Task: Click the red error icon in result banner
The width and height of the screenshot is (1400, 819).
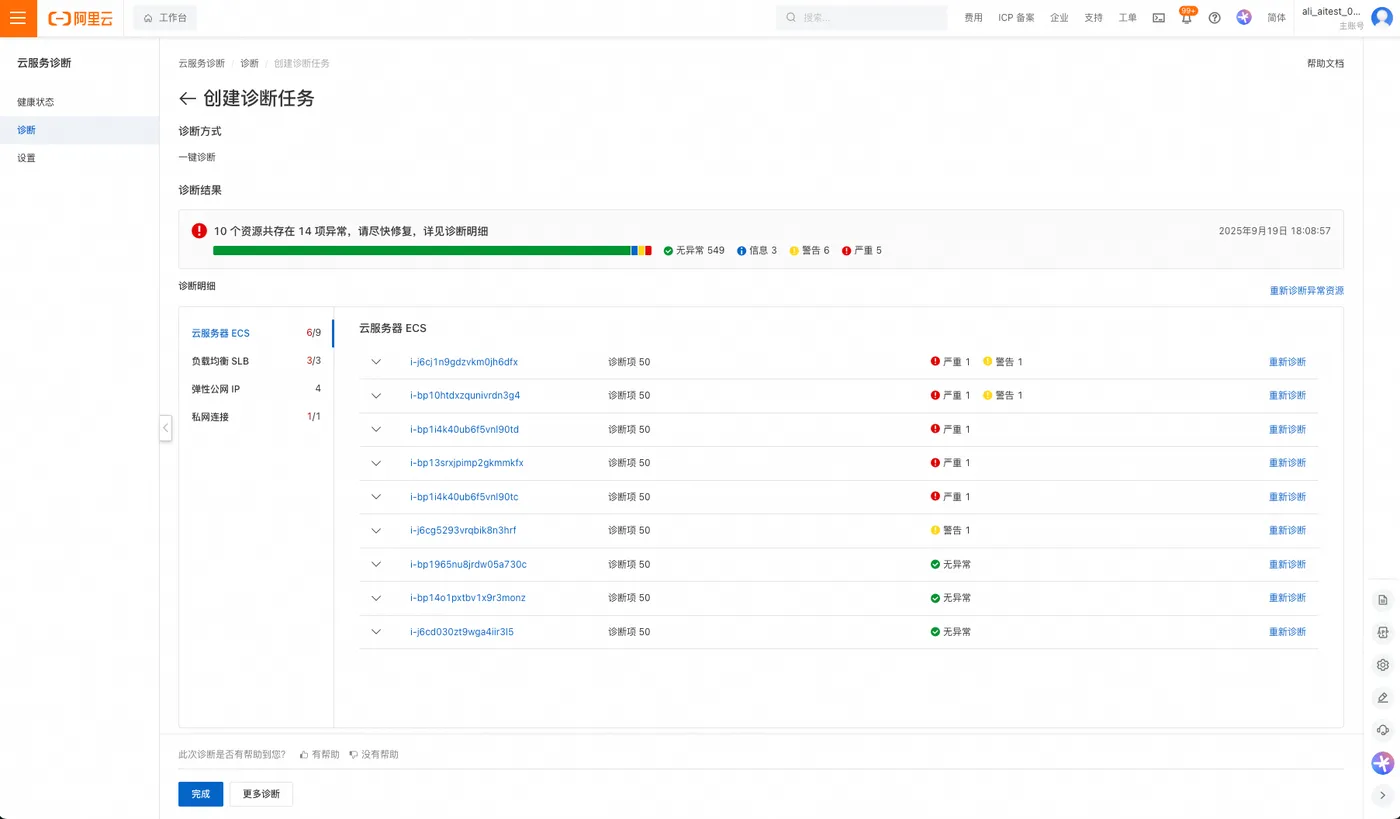Action: click(199, 231)
